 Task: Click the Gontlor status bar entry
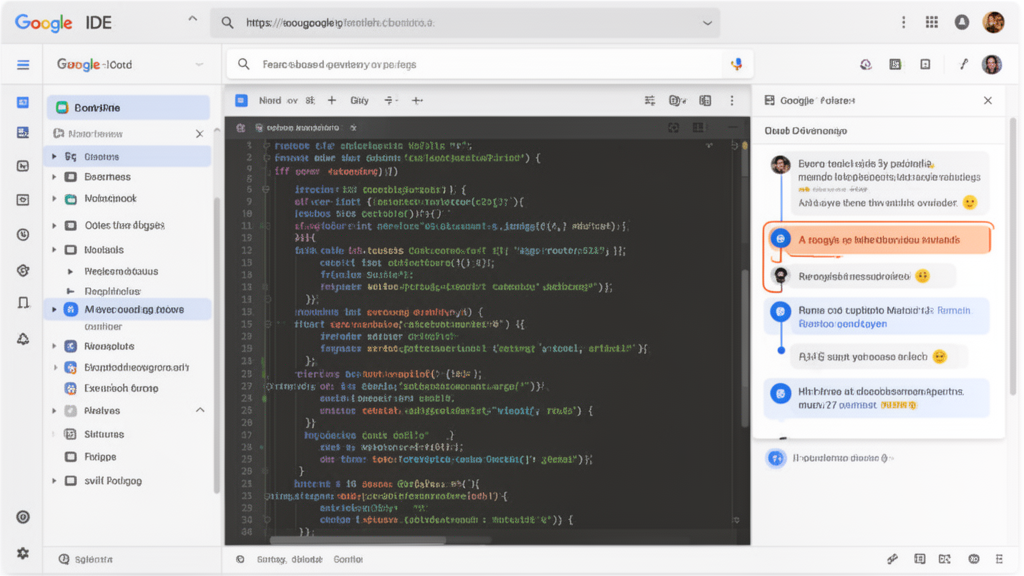348,560
